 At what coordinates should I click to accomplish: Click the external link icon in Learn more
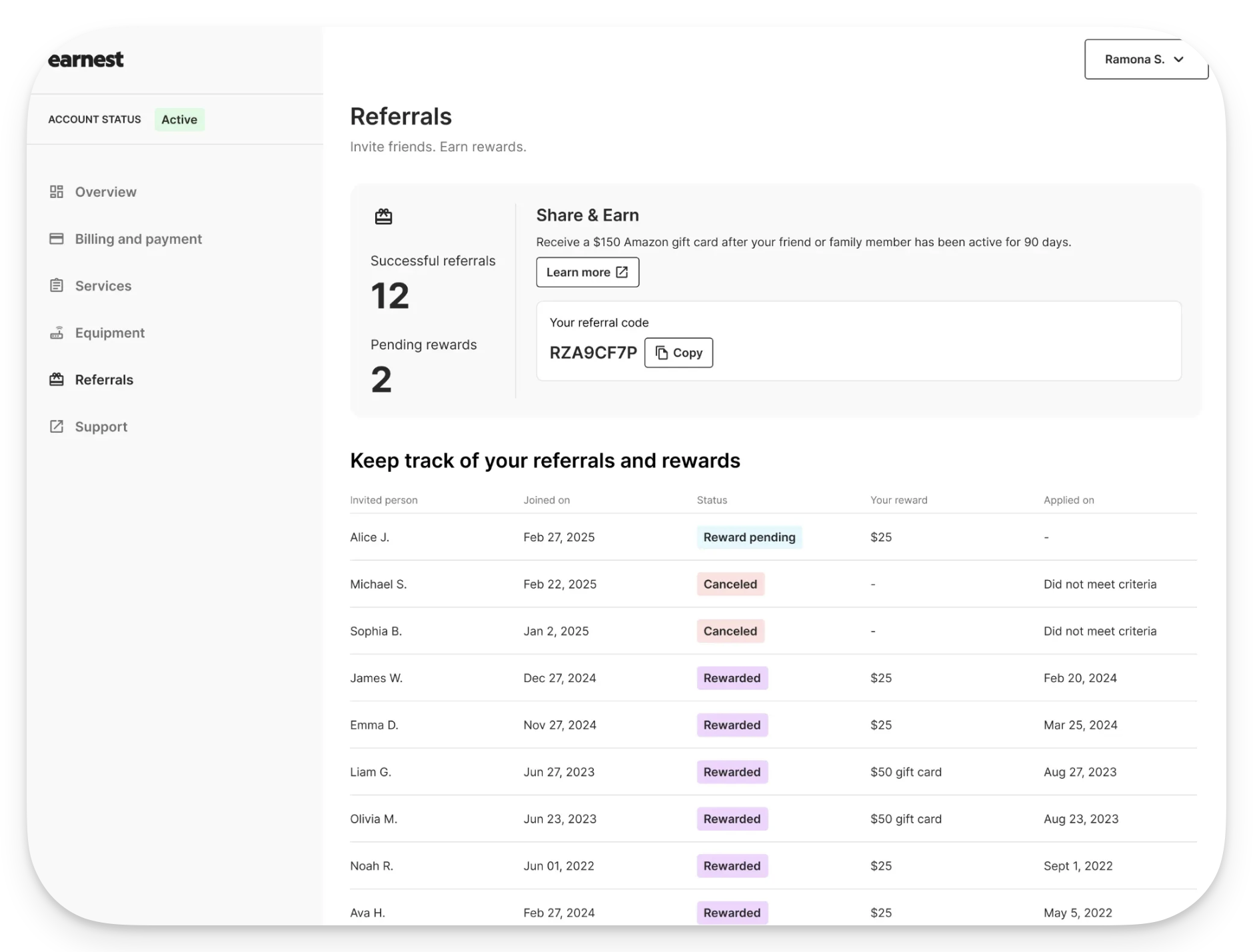[622, 272]
